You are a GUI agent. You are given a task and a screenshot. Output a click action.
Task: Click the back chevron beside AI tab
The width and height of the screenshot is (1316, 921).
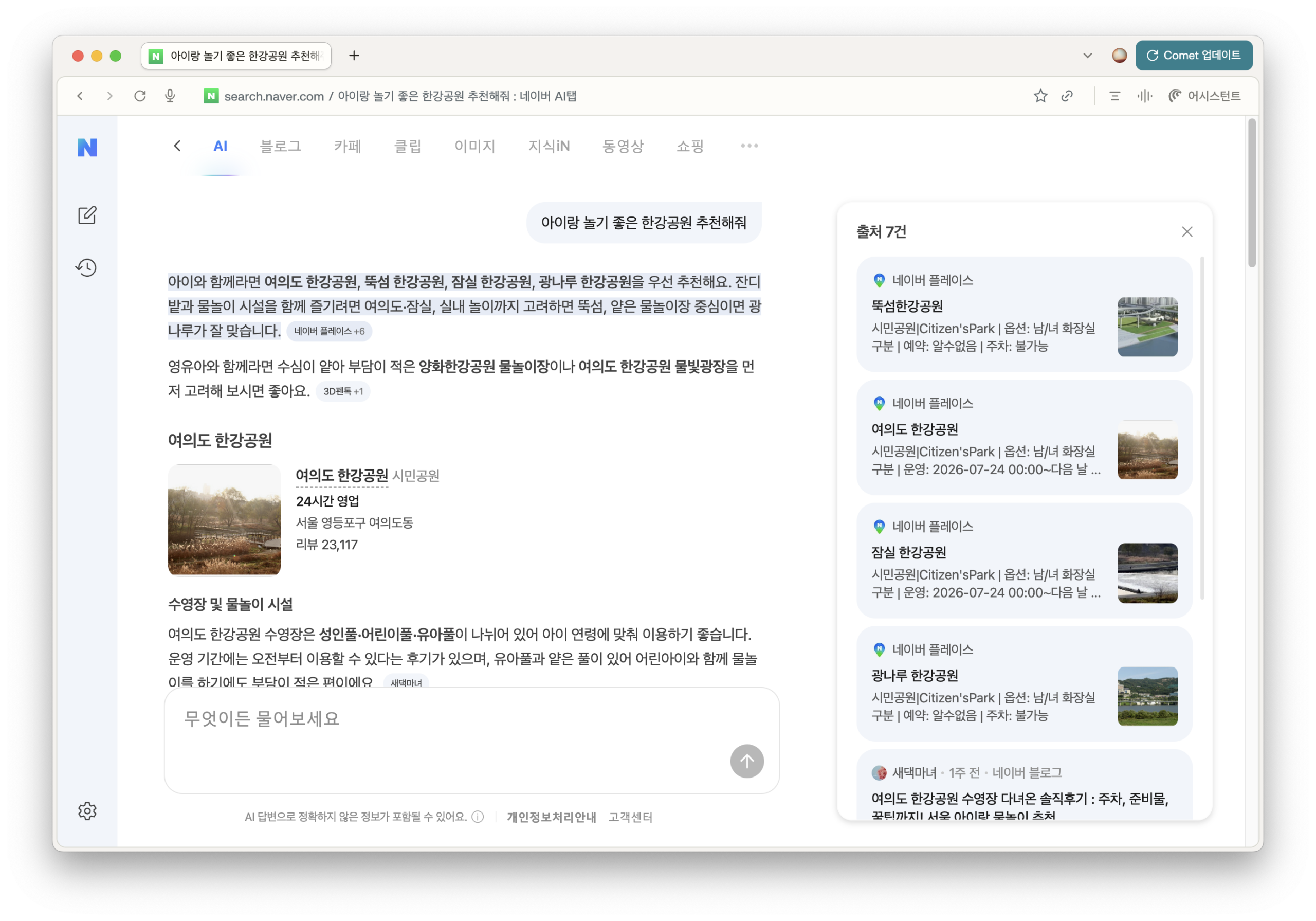pyautogui.click(x=177, y=146)
